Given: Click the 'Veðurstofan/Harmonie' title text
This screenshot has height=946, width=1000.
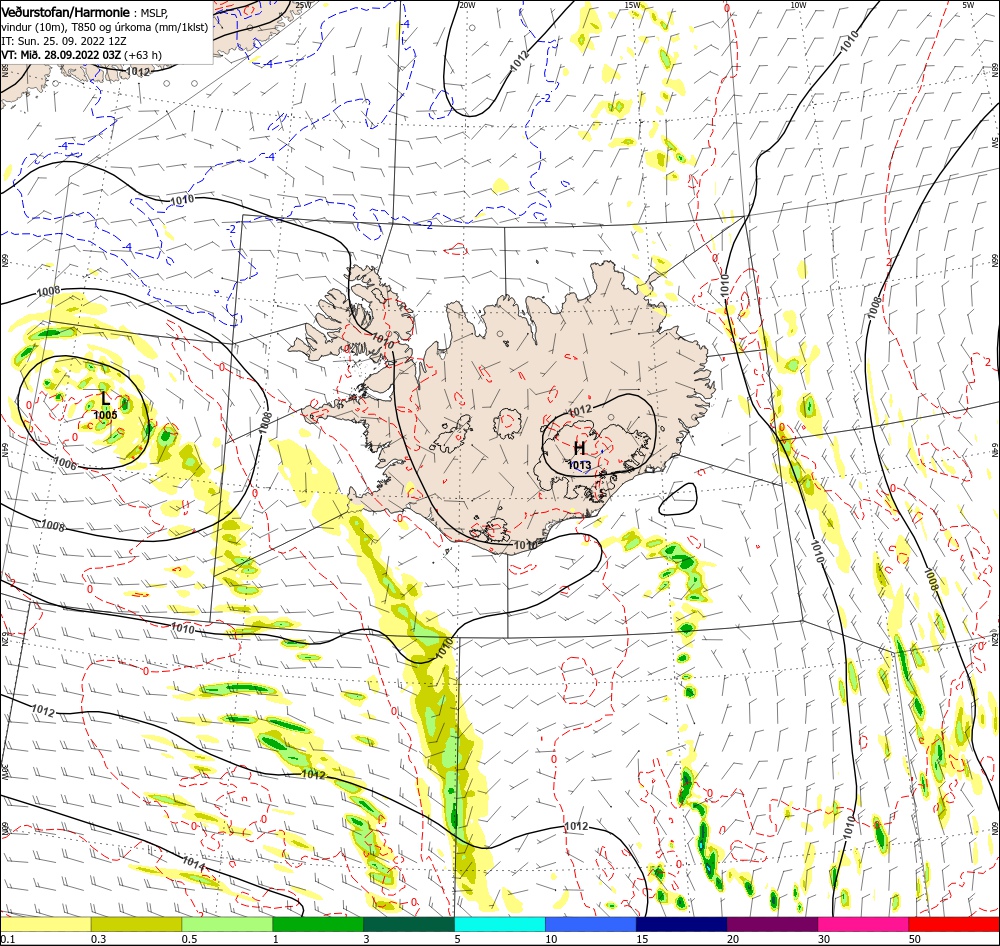Looking at the screenshot, I should click(x=68, y=12).
